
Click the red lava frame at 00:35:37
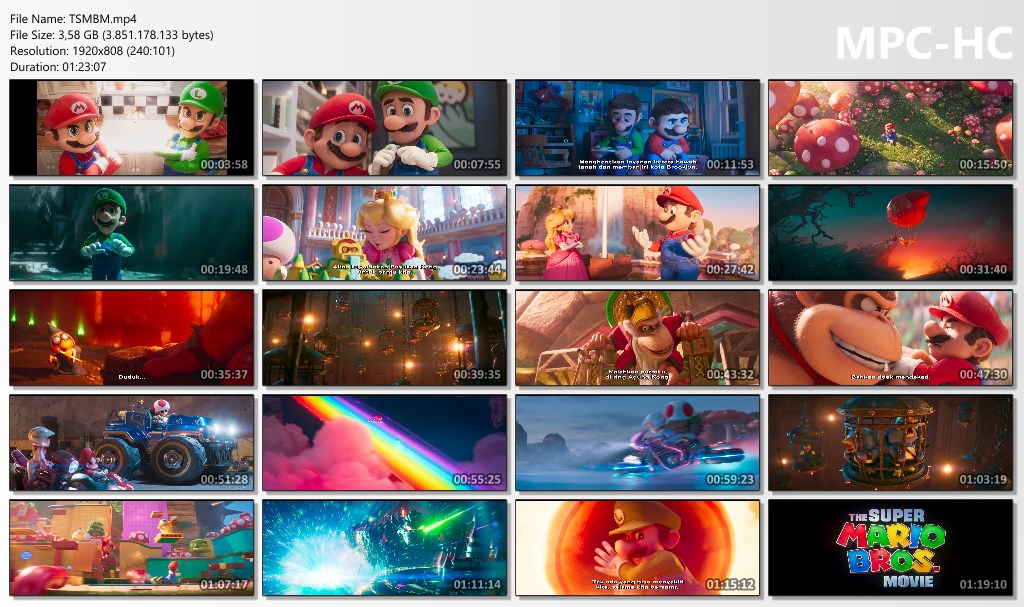[x=131, y=338]
